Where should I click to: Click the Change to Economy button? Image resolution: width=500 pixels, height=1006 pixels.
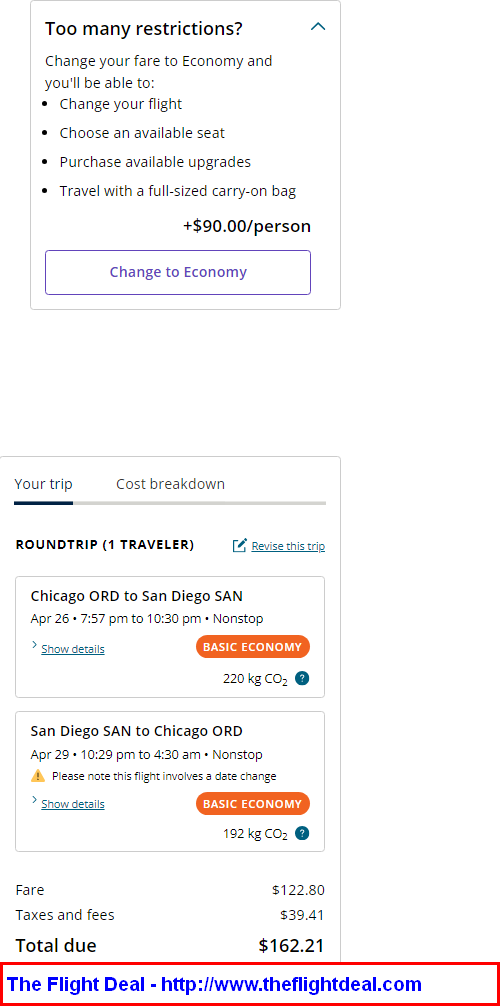(x=178, y=272)
